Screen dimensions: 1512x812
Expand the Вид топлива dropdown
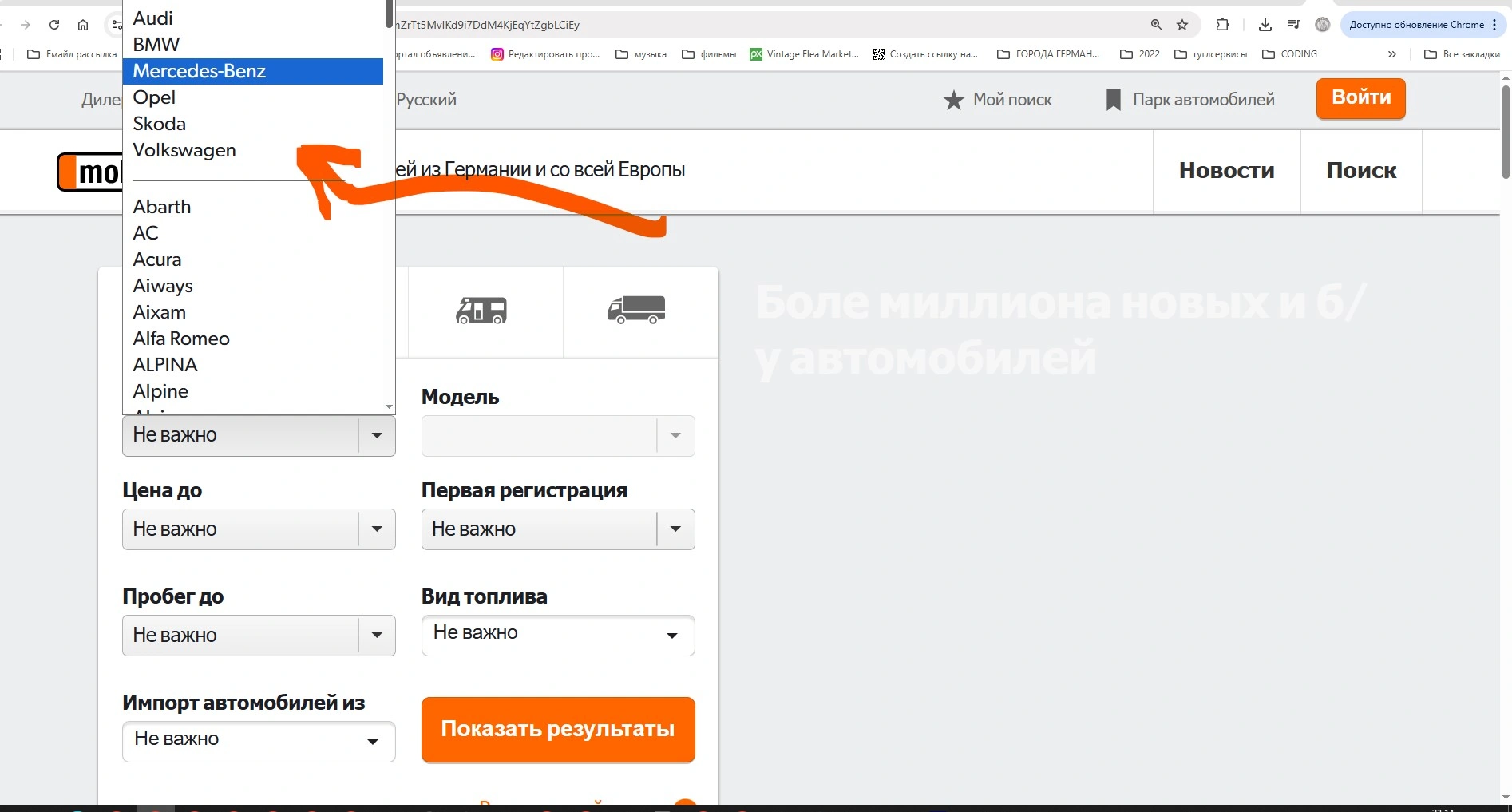click(x=557, y=636)
